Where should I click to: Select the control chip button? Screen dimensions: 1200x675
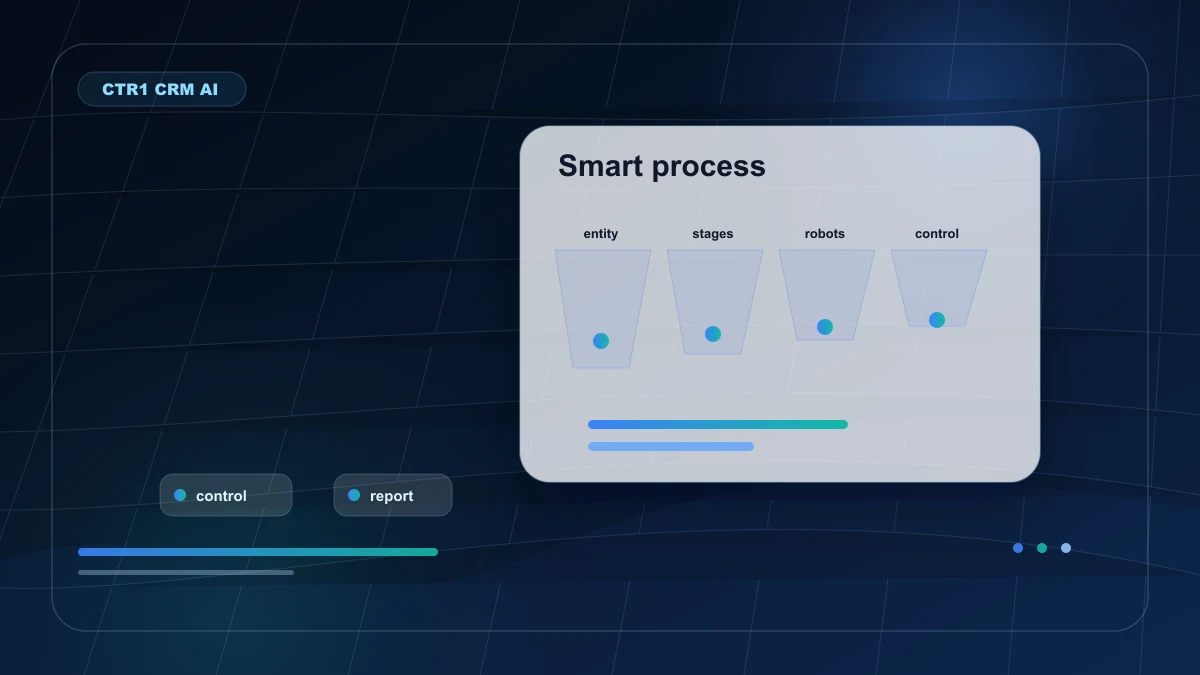coord(226,495)
